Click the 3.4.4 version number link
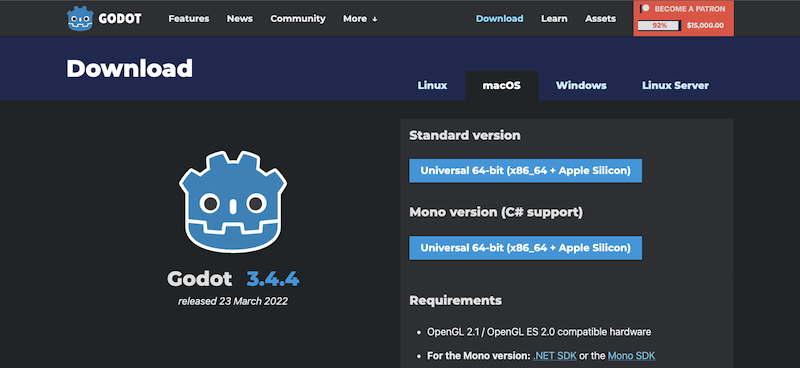 (x=273, y=279)
